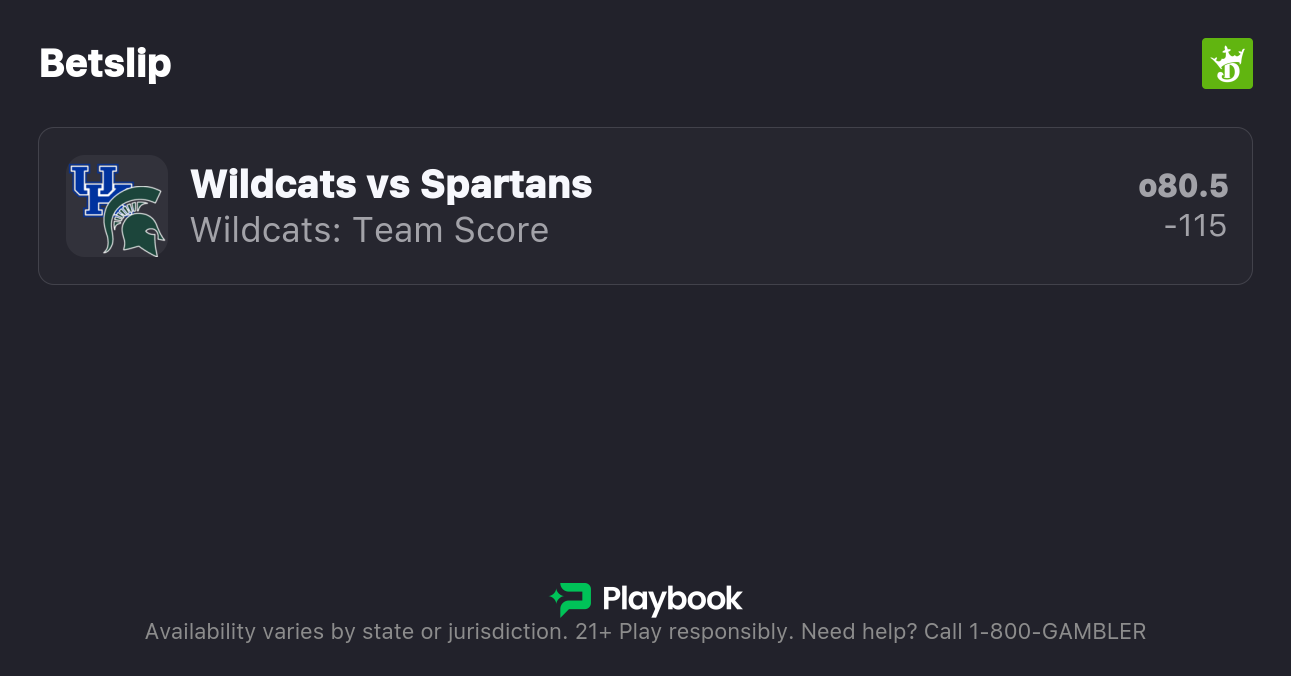Click the Playbook wordmark text

click(x=672, y=599)
